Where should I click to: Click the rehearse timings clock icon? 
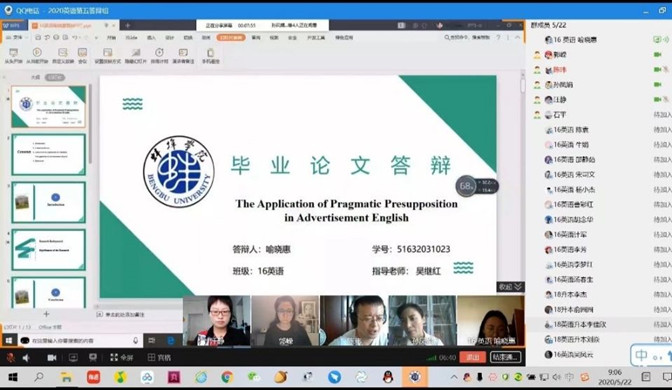click(x=159, y=55)
